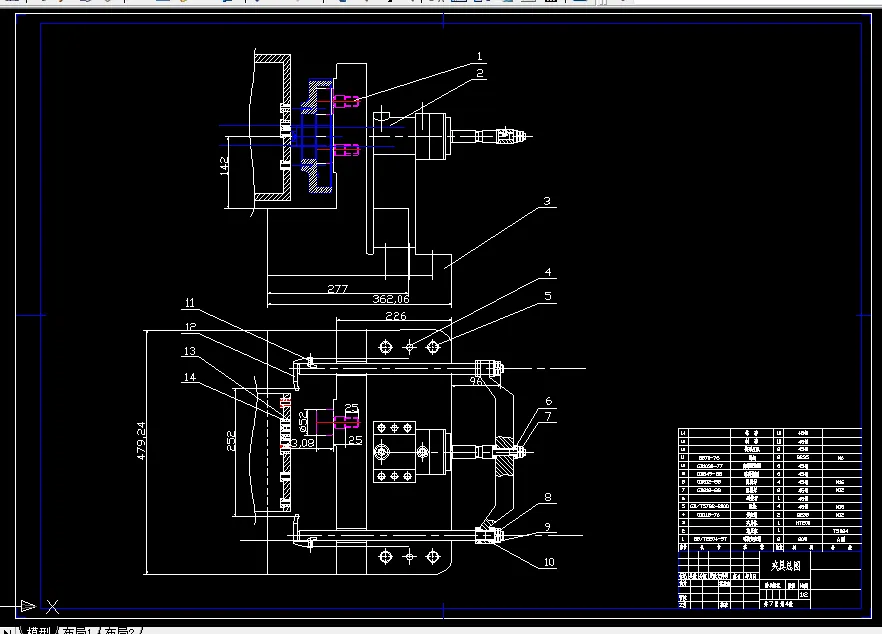Screen dimensions: 882x634
Task: Pick the 226 dimension text
Action: pyautogui.click(x=395, y=316)
